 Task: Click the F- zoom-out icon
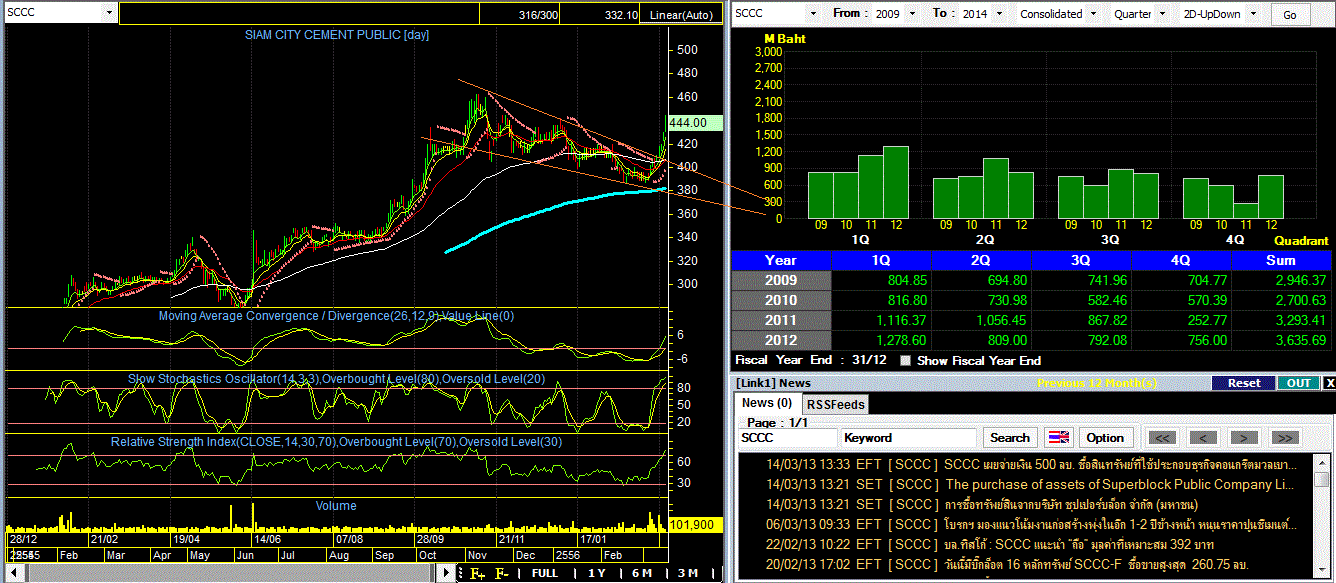tap(502, 573)
